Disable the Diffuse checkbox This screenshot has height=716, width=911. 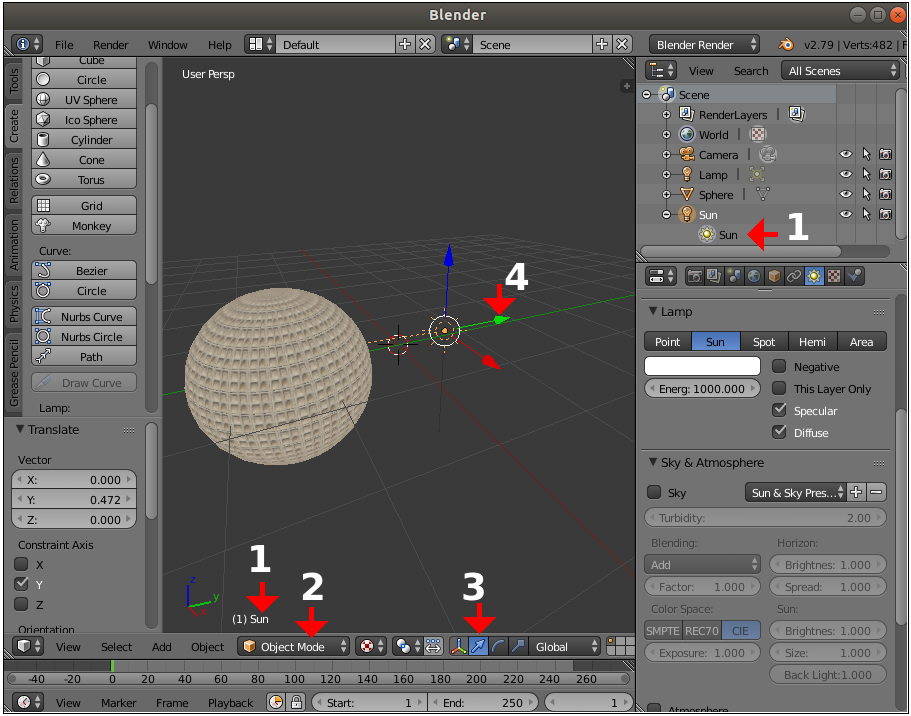[x=779, y=432]
